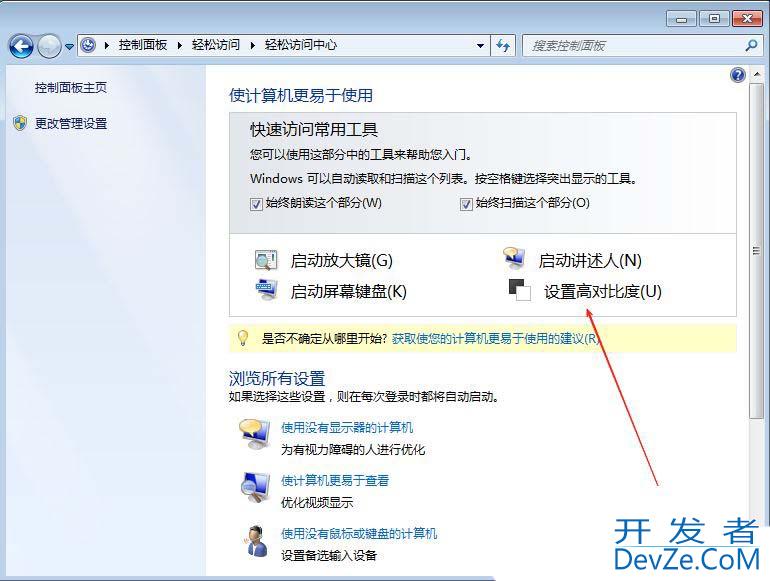Viewport: 770px width, 581px height.
Task: Open 获取使您的计算机更易于使用的建议 link
Action: (x=496, y=338)
